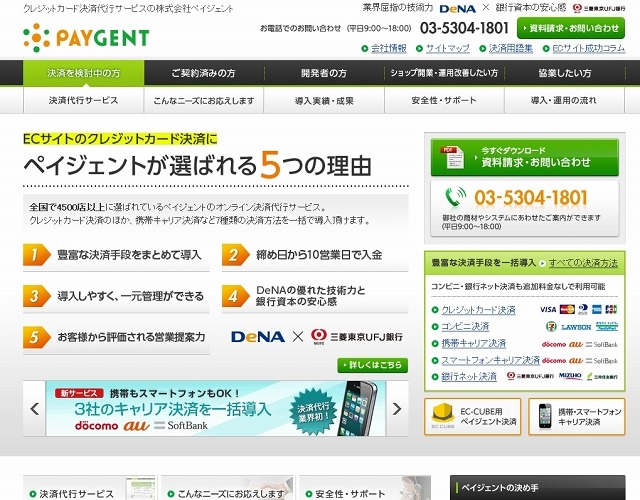Click reason 豊富な決済手段をまとめて導入
This screenshot has height=500, width=640.
coord(129,255)
